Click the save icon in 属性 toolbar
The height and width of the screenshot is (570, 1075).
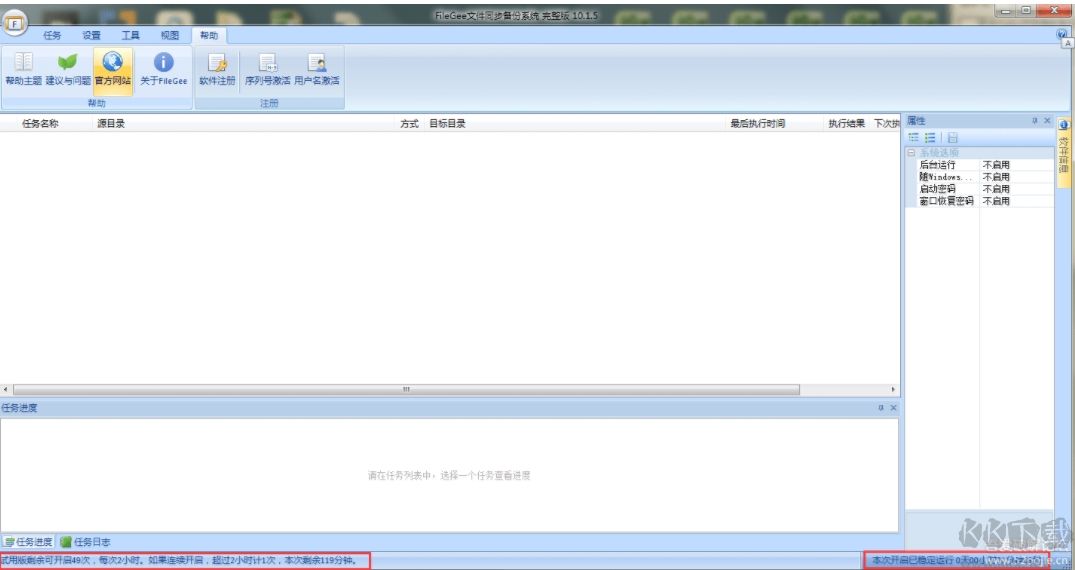tap(952, 138)
